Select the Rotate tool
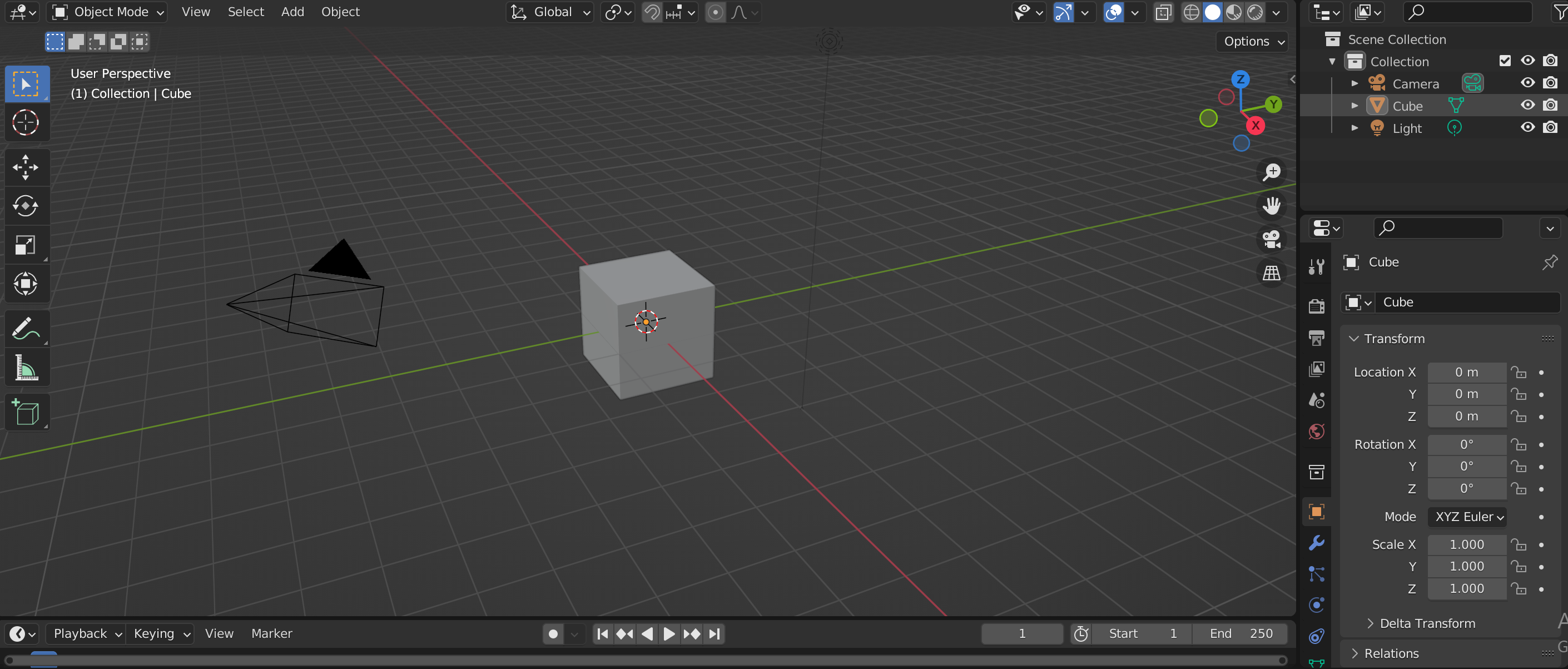1568x669 pixels. tap(26, 206)
